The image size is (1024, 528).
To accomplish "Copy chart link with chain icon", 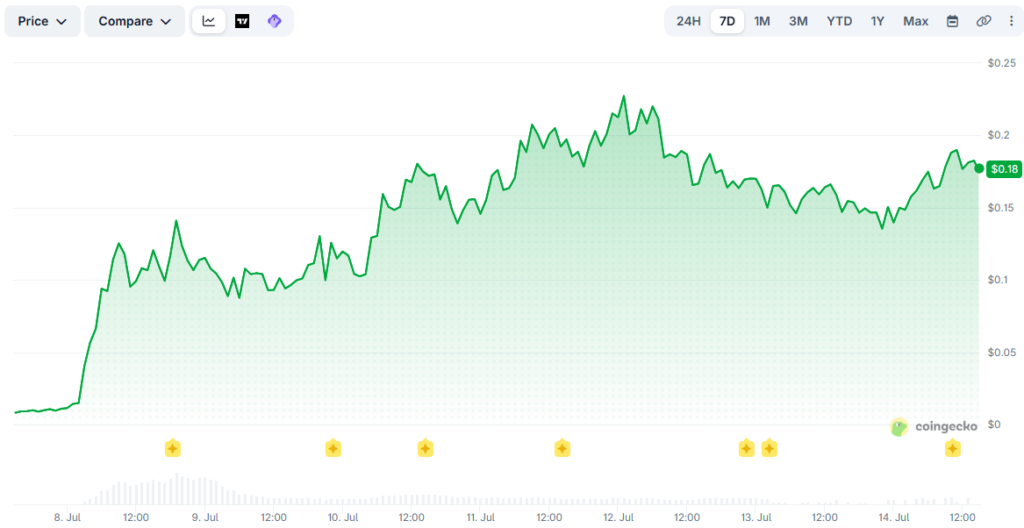I will (x=984, y=21).
